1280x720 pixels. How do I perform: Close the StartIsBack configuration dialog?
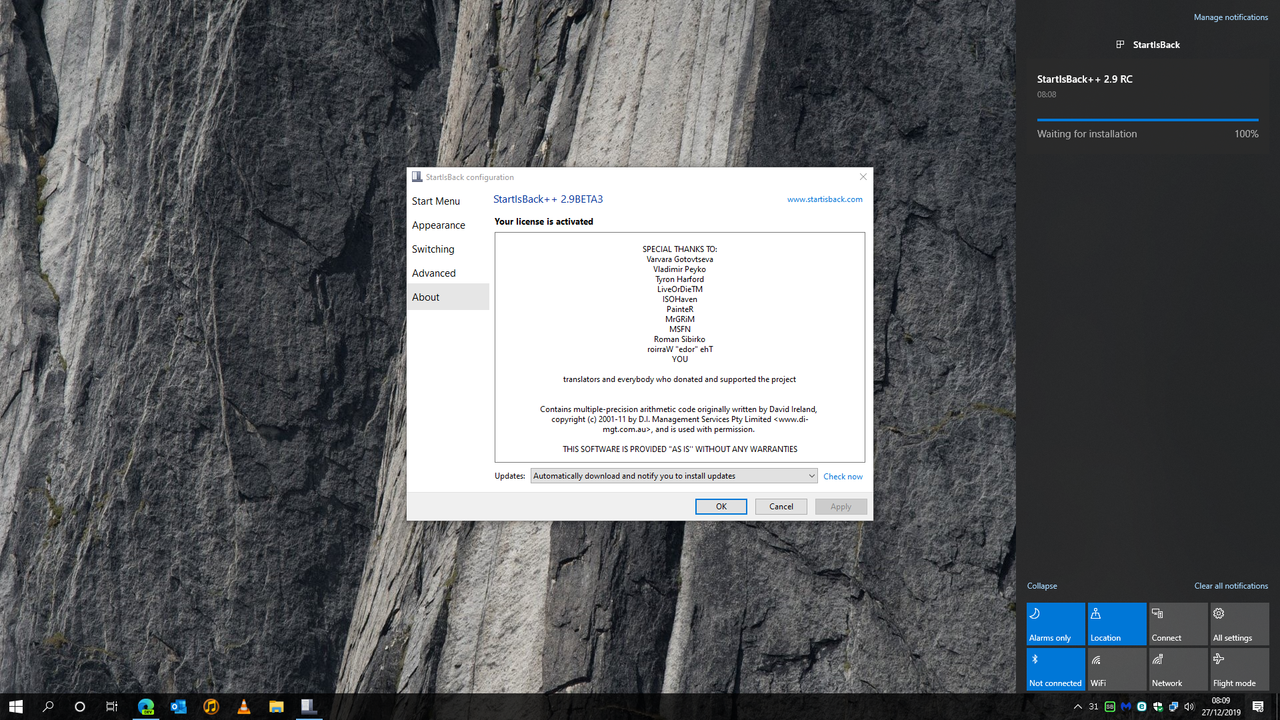(x=863, y=177)
